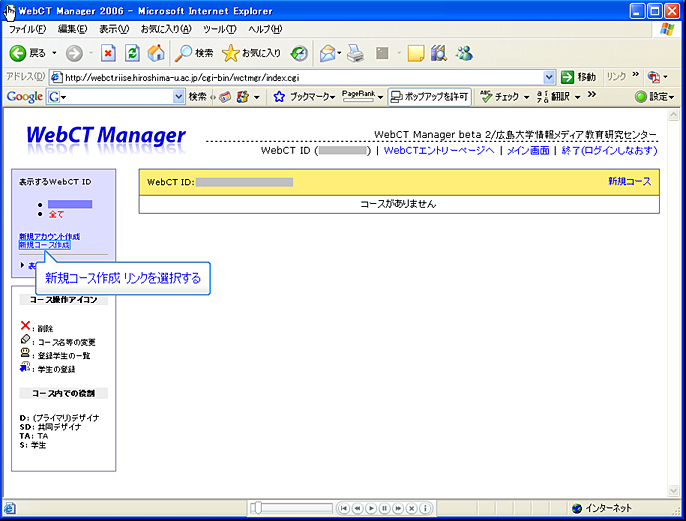Open the Back button history dropdown arrow

(x=54, y=53)
